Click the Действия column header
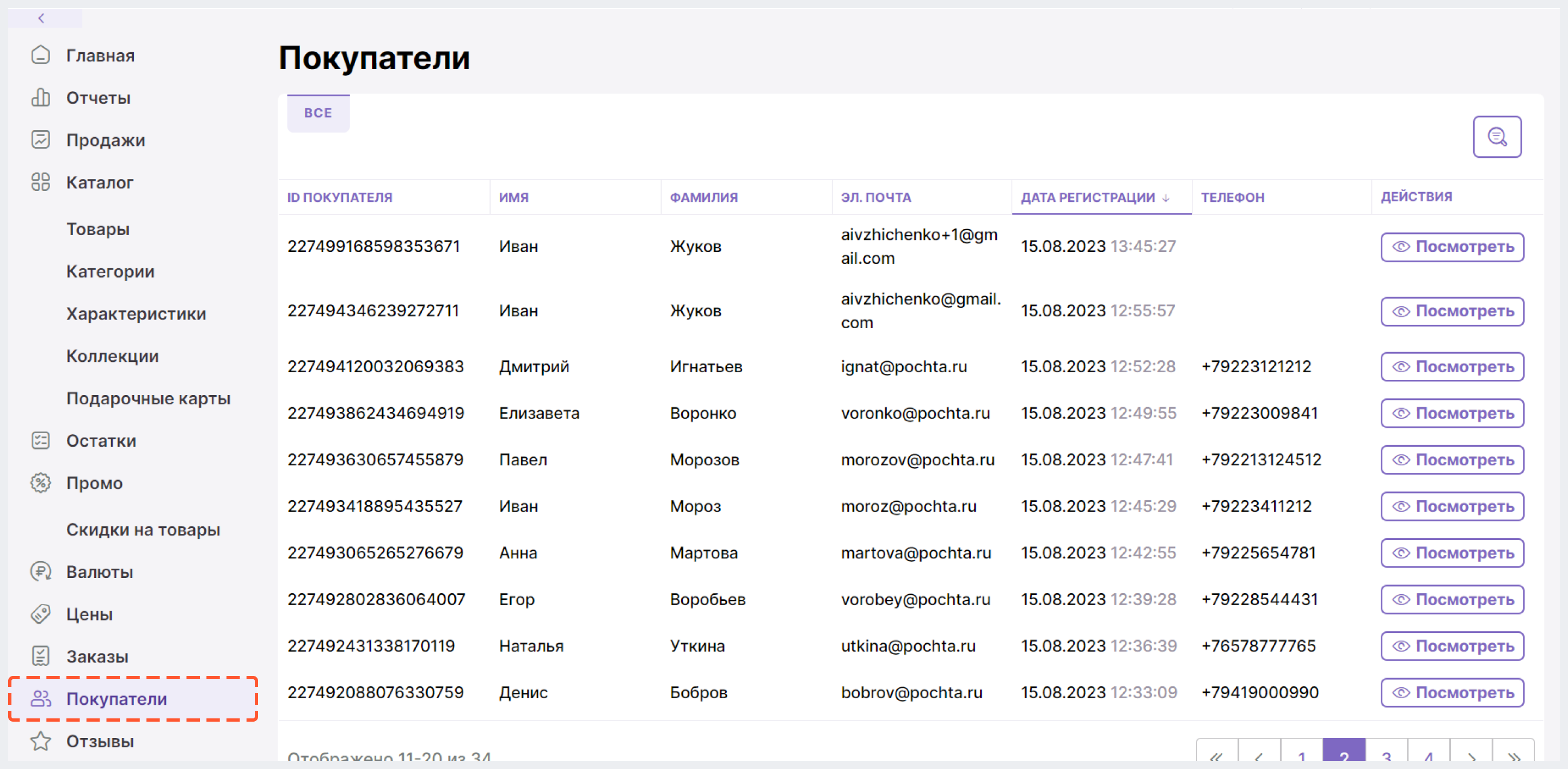Screen dimensions: 1568x769 coord(1416,197)
